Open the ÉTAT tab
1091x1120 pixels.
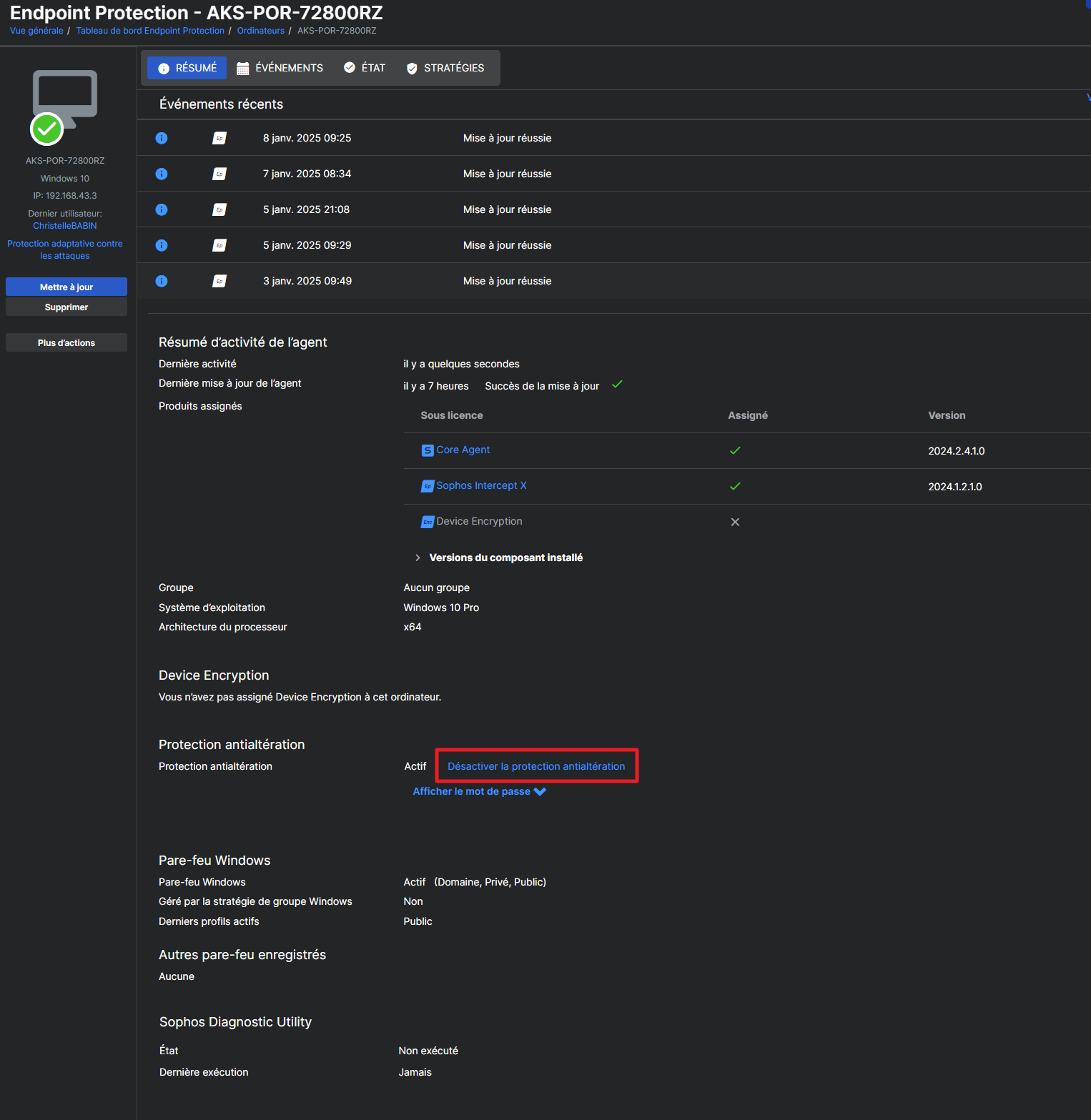[x=365, y=68]
